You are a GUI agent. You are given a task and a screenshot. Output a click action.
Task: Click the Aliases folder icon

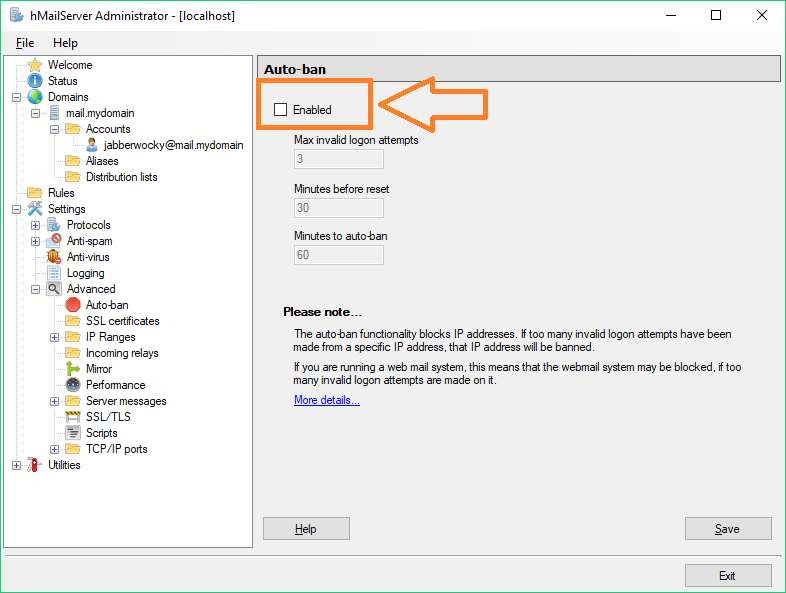73,161
